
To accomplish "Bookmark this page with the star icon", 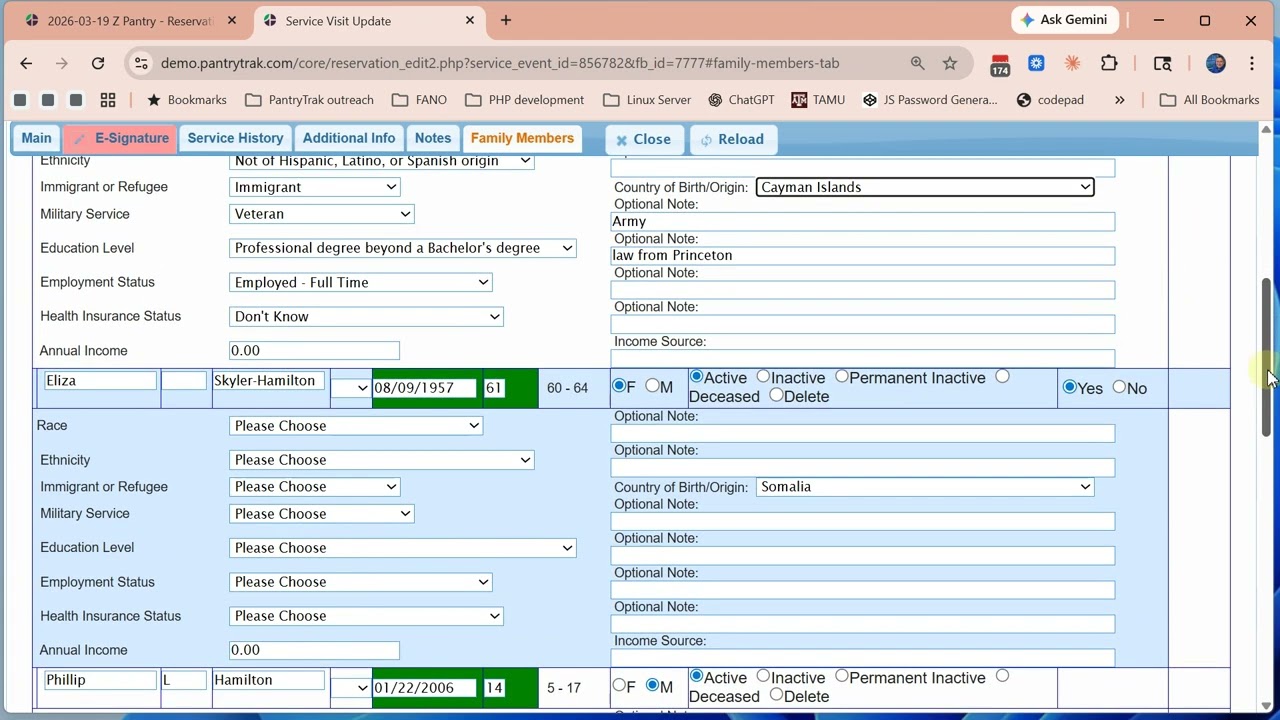I will click(x=950, y=63).
